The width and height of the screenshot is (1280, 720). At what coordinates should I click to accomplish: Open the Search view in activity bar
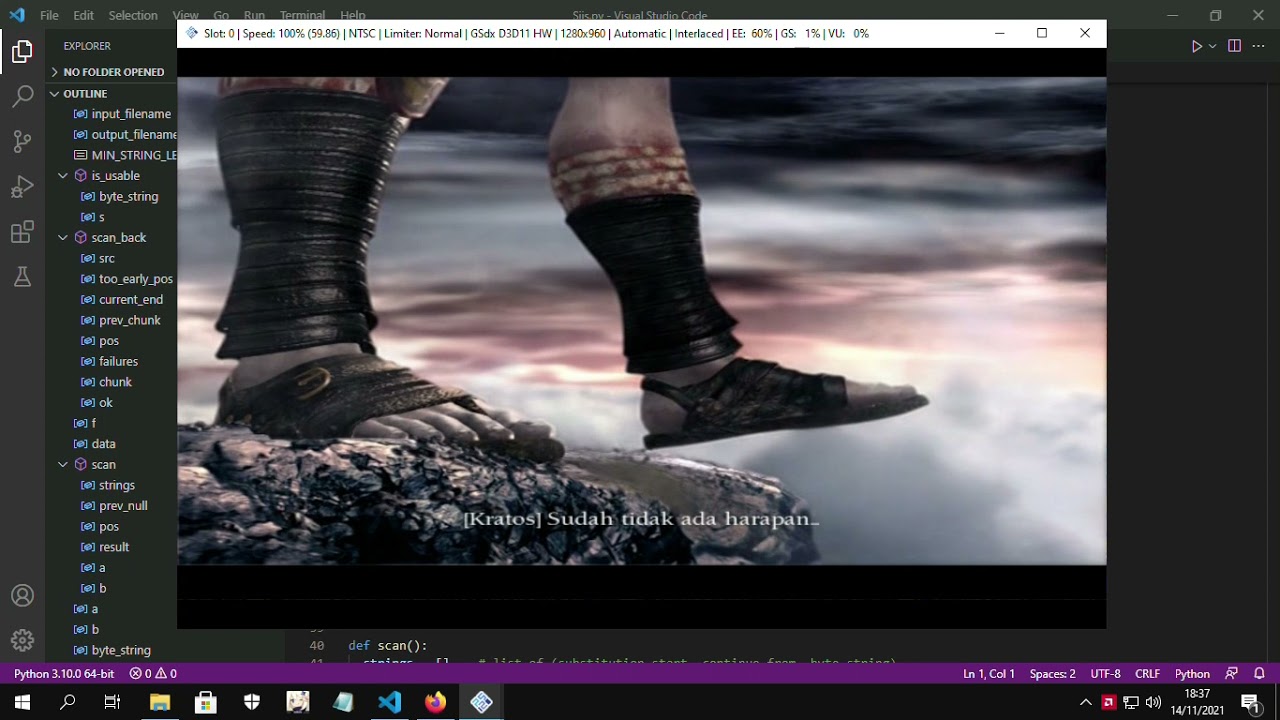click(x=22, y=97)
